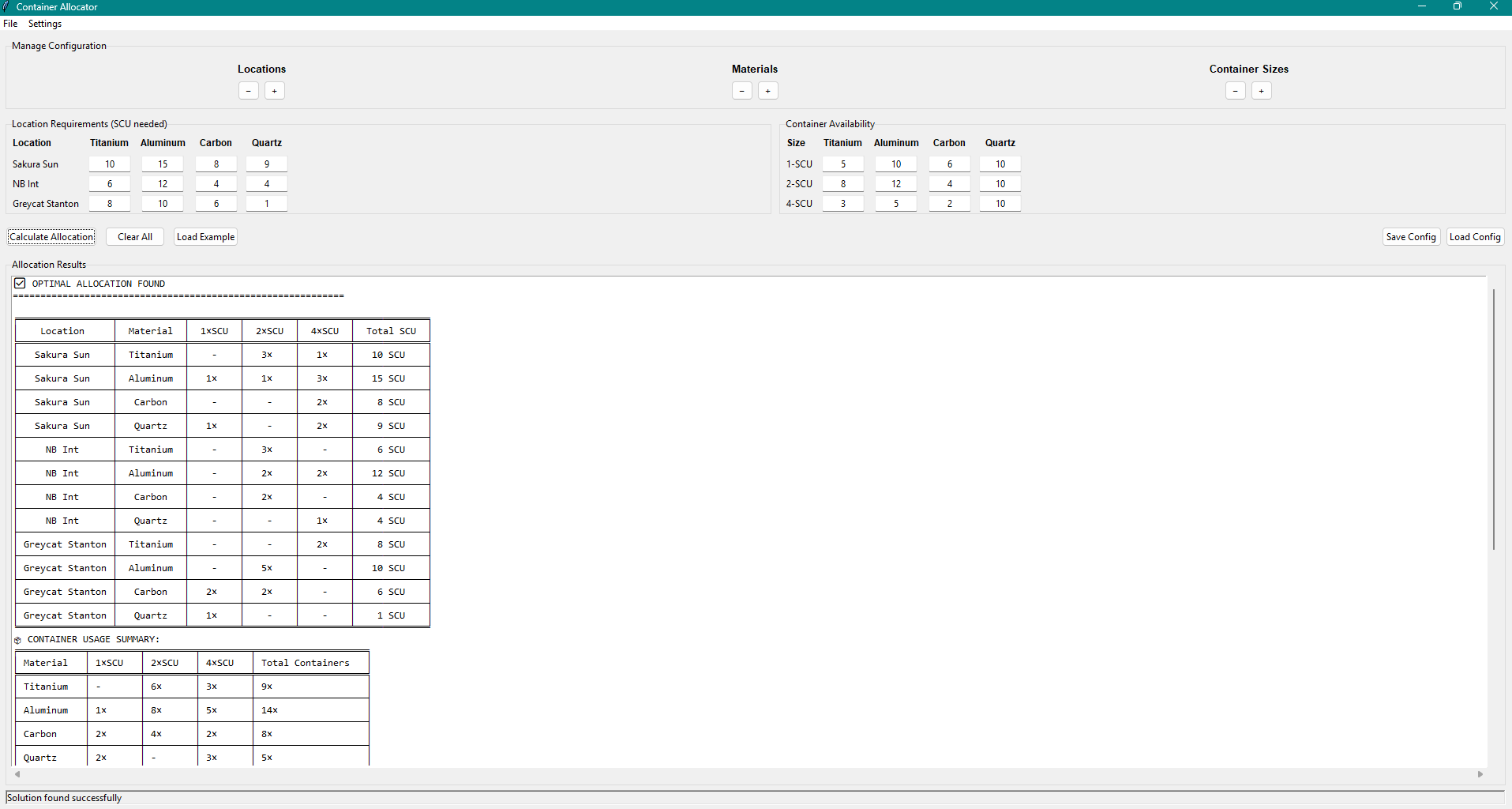Click the Clear All button
1512x809 pixels.
click(x=135, y=237)
